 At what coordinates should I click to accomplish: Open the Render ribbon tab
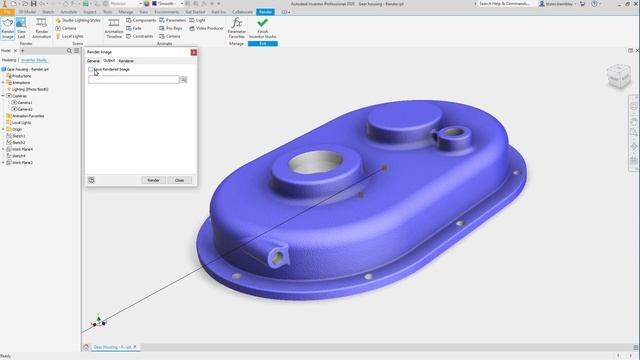(265, 12)
